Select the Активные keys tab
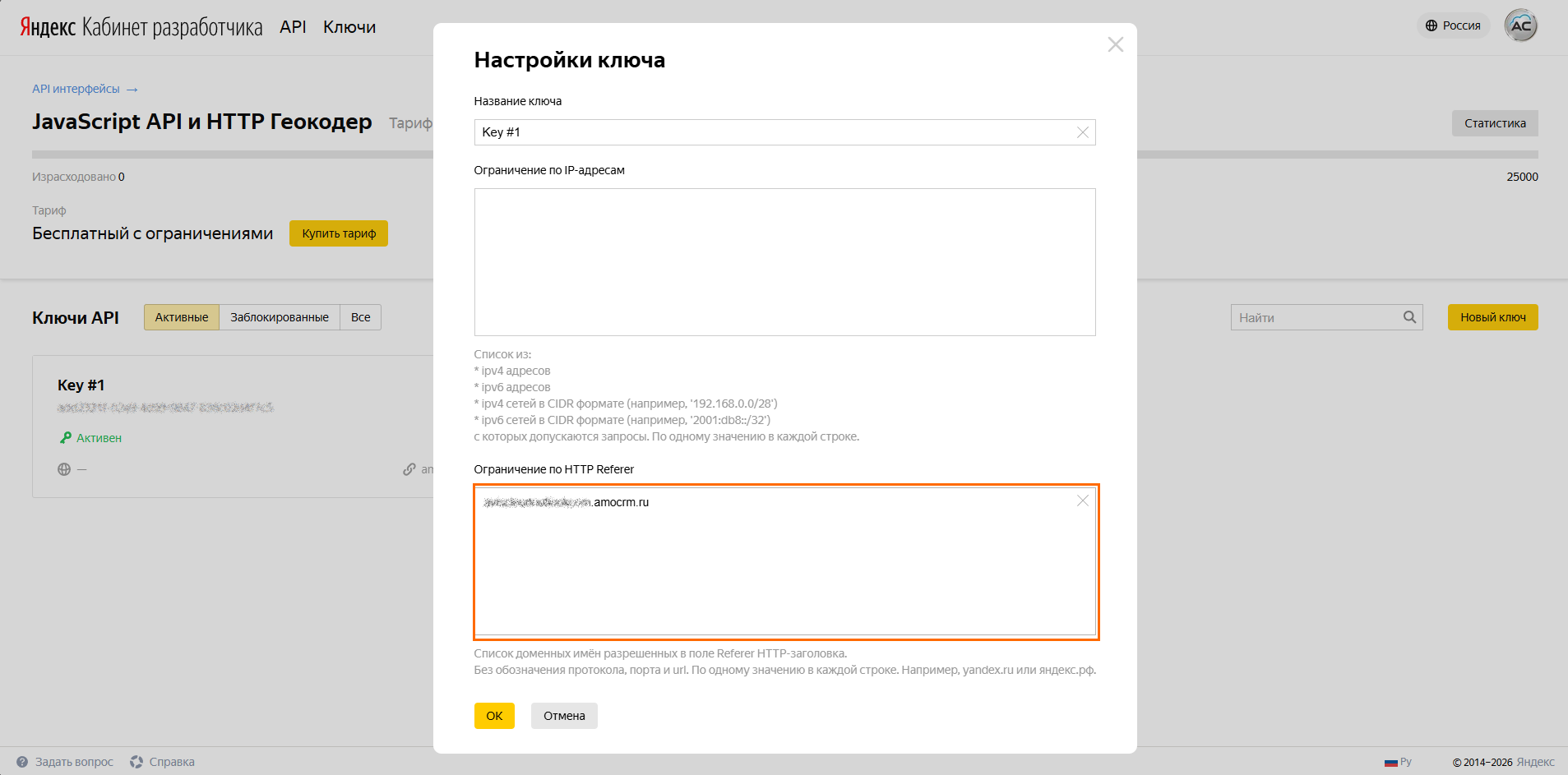 [x=182, y=317]
